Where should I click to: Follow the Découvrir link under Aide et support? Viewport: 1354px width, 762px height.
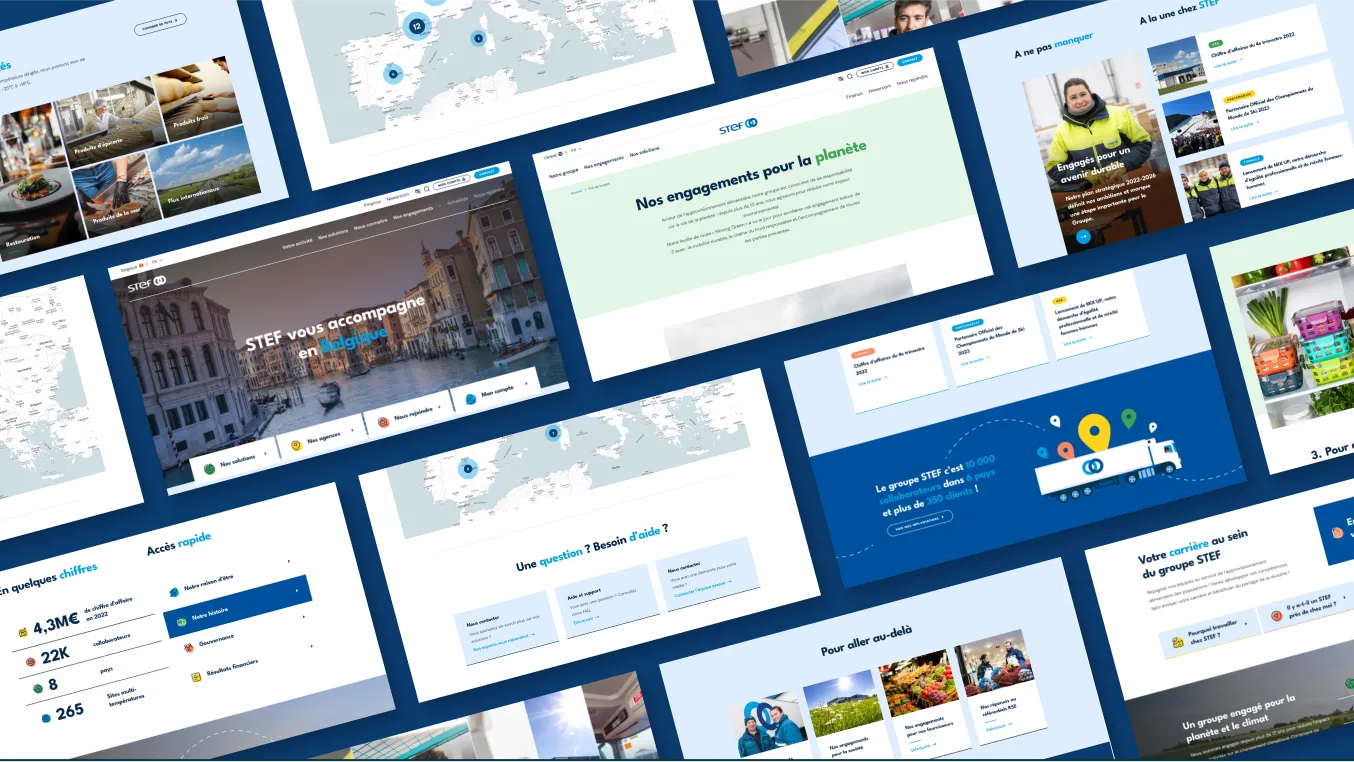point(584,620)
